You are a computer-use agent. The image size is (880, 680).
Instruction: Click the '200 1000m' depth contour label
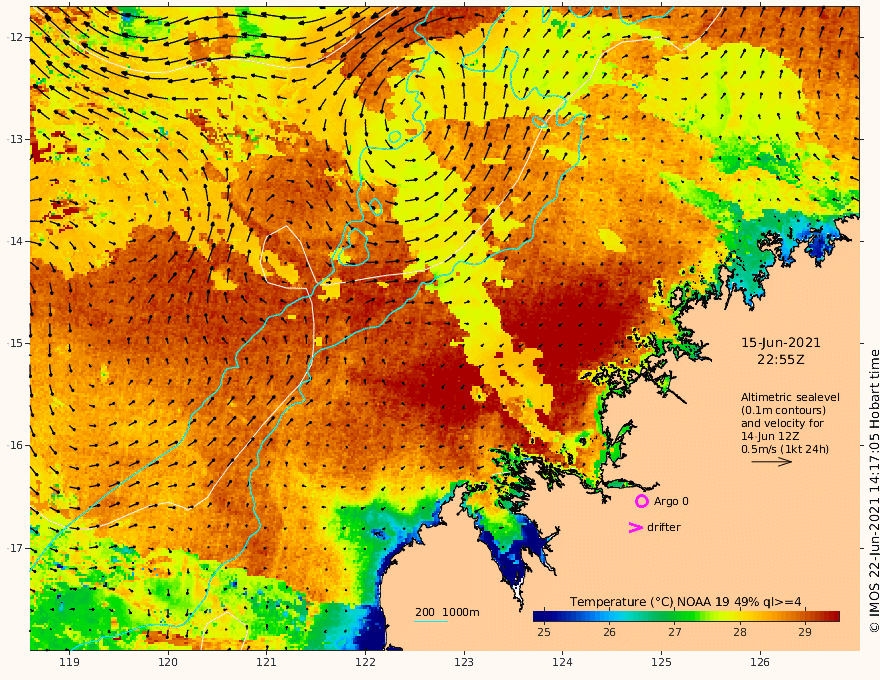pyautogui.click(x=447, y=612)
